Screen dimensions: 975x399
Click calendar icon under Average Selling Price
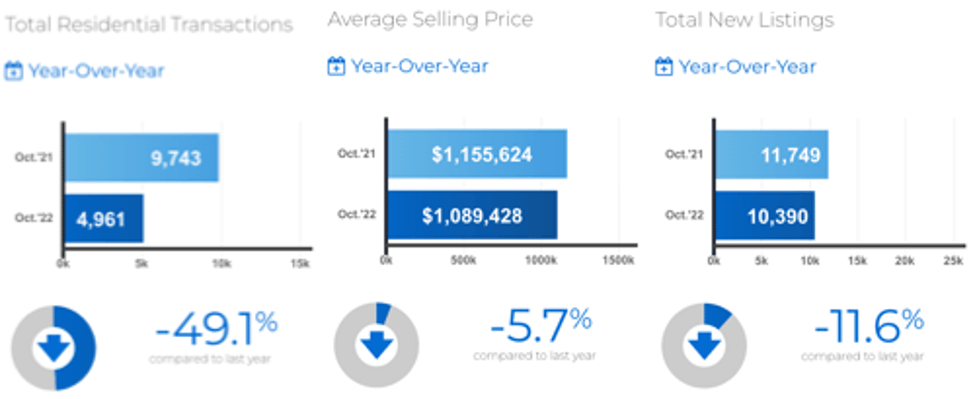(x=336, y=66)
